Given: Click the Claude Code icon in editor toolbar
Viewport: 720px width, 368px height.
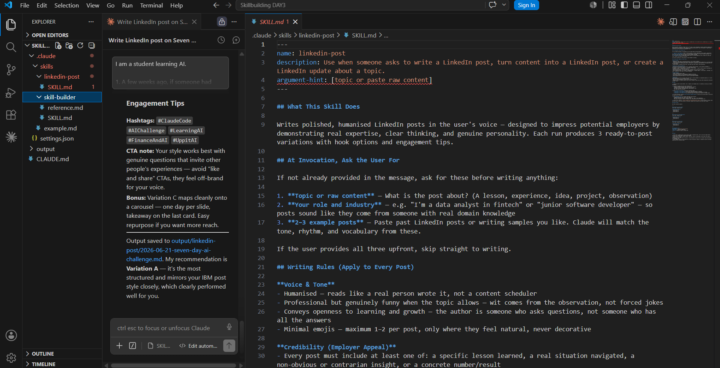Looking at the screenshot, I should coord(660,22).
